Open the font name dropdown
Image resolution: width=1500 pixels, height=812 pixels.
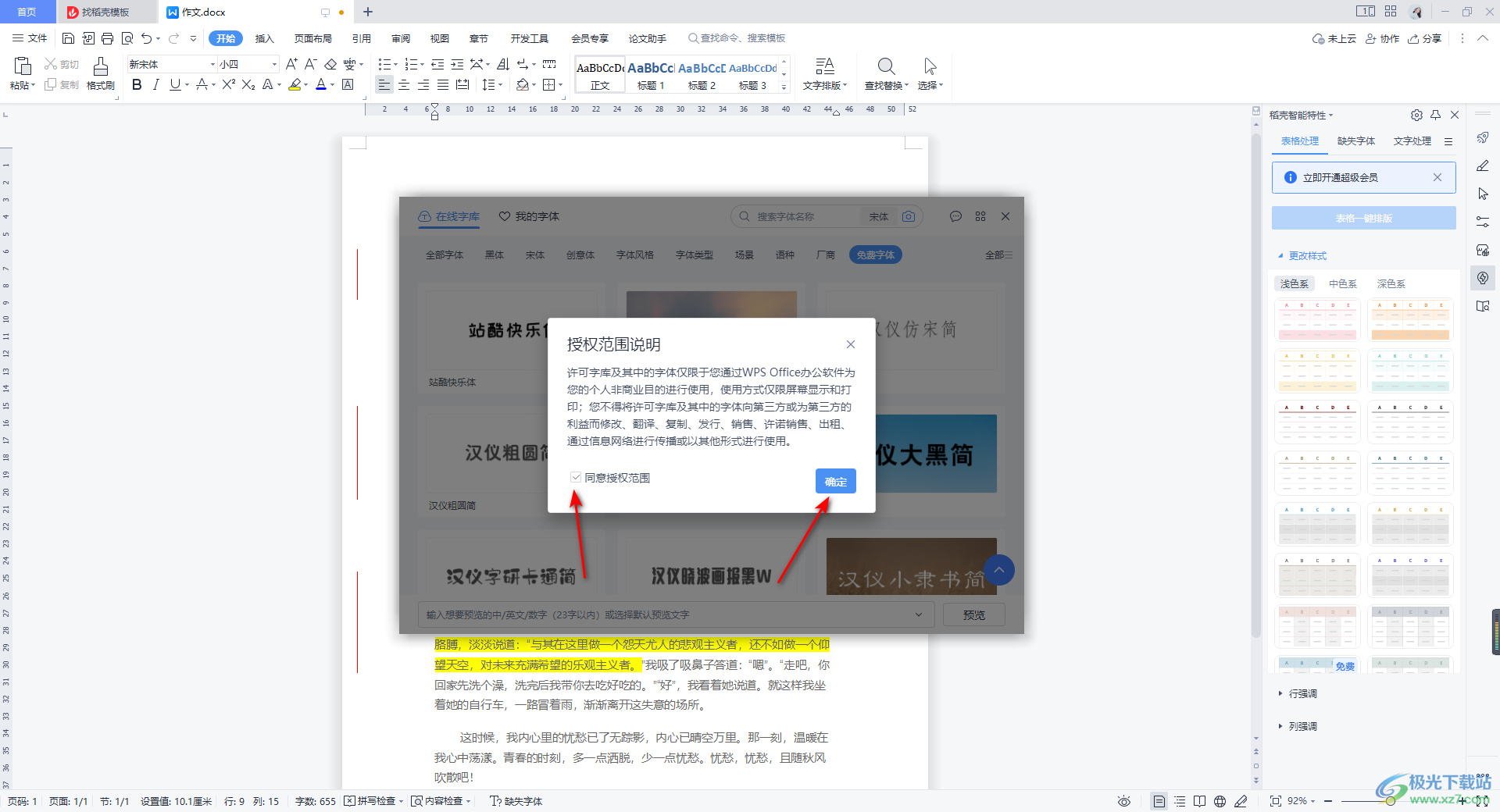212,64
